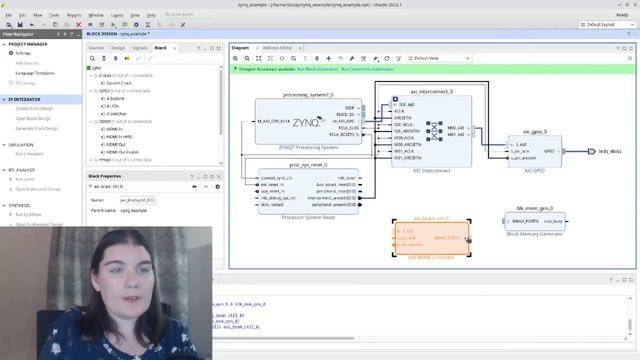Open the settings gear in main toolbar
640x360 pixels.
pos(136,25)
